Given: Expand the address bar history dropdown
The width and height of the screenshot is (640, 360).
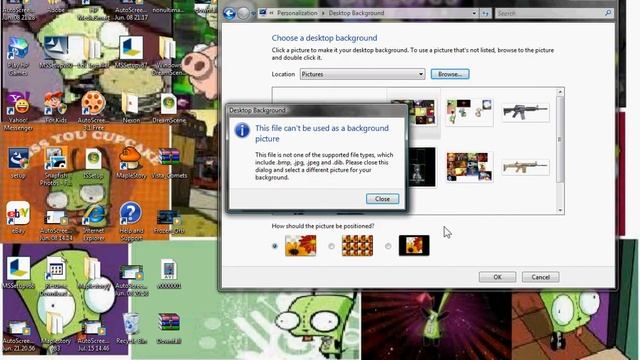Looking at the screenshot, I should (x=474, y=13).
